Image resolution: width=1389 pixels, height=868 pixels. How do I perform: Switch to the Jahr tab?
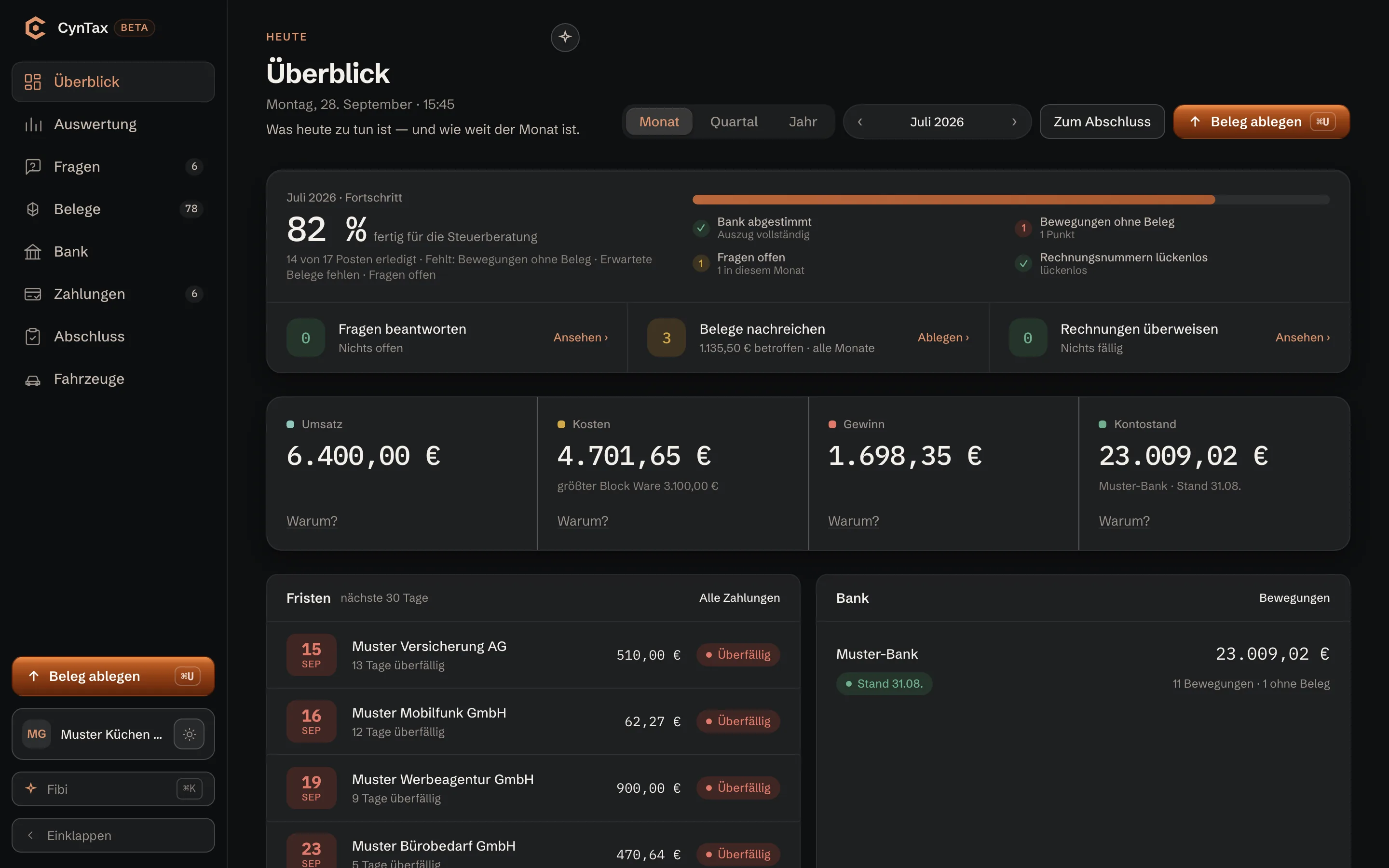(x=803, y=122)
